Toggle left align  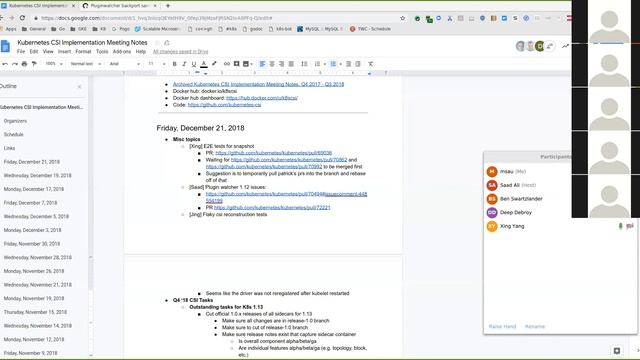(262, 64)
